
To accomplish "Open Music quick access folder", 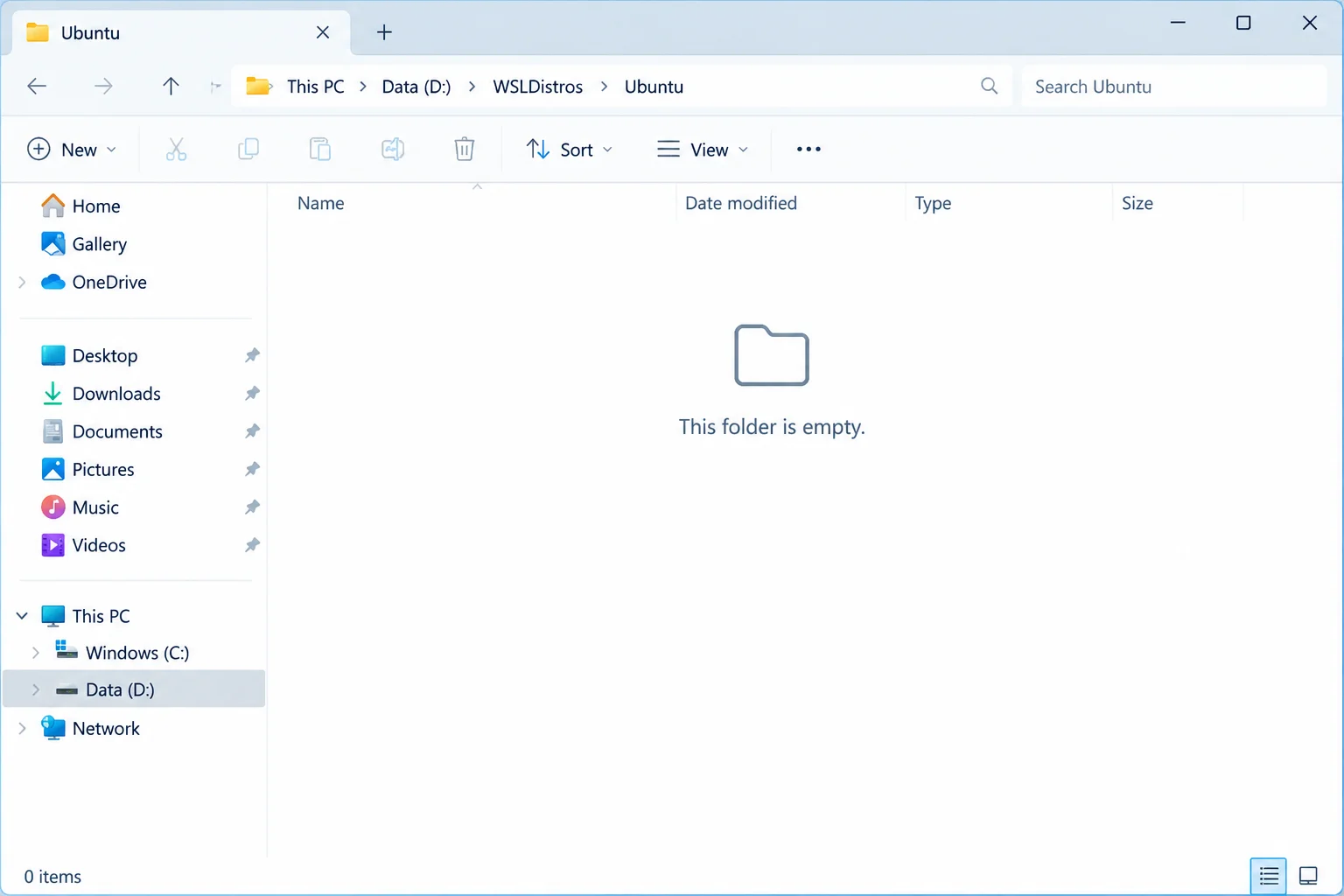I will point(80,507).
